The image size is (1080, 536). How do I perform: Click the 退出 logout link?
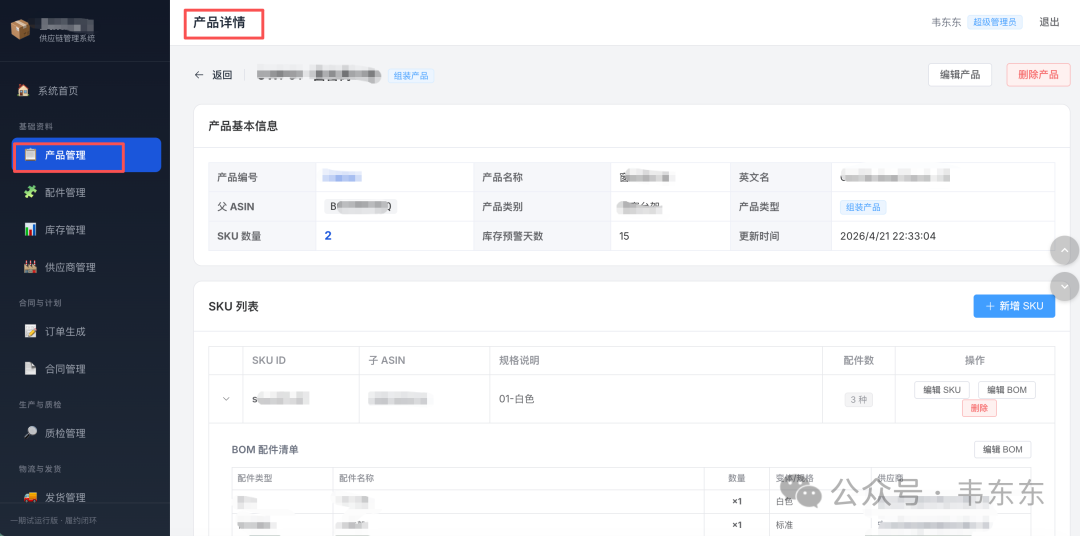point(1049,22)
